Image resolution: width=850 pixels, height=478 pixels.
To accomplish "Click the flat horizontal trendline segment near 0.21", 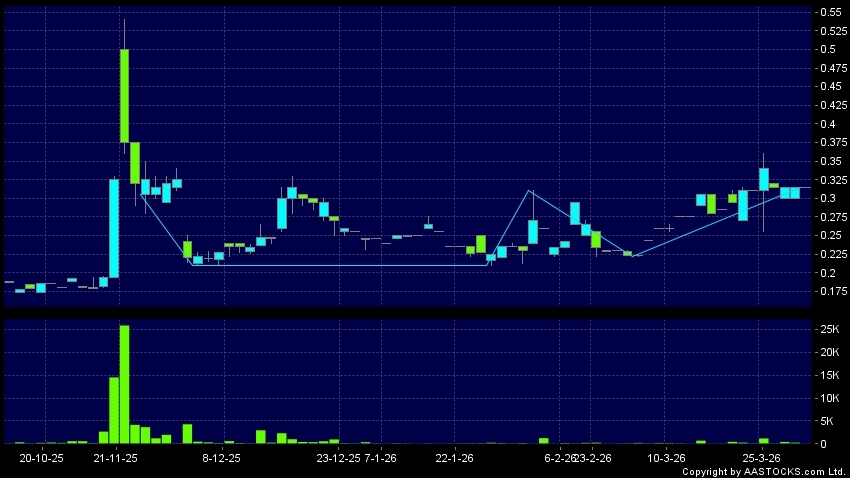I will 340,265.
